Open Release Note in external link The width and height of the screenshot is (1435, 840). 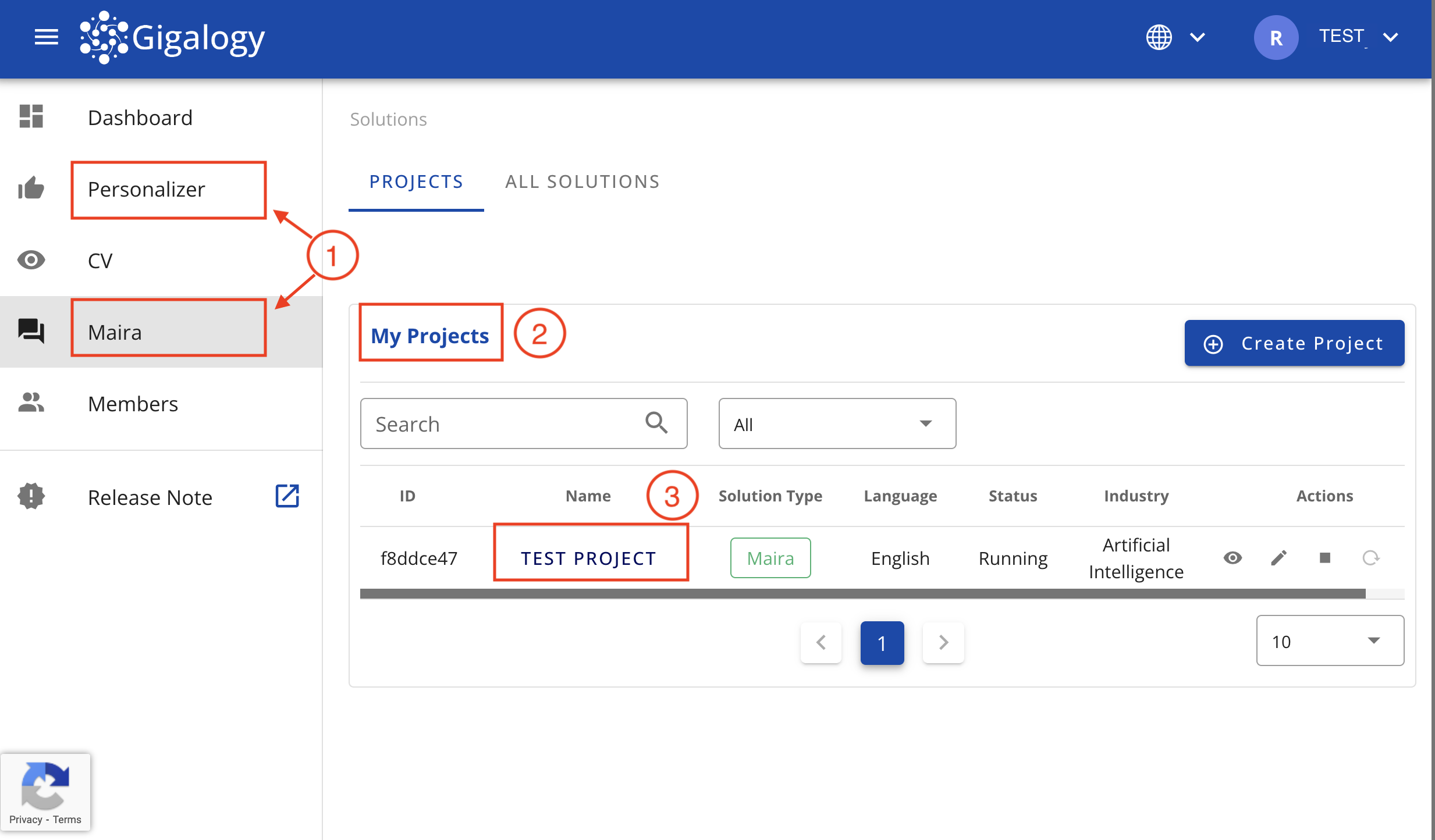pyautogui.click(x=287, y=496)
